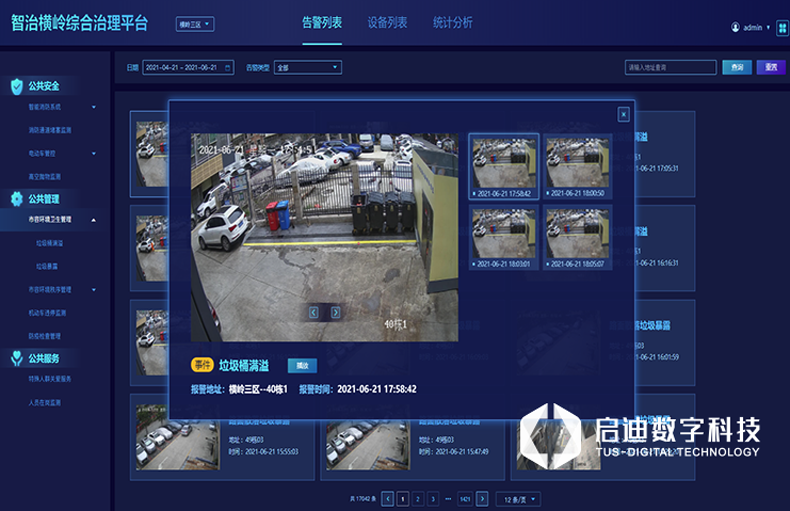The width and height of the screenshot is (790, 511).
Task: Click the yellow 事件 tag
Action: (x=203, y=364)
